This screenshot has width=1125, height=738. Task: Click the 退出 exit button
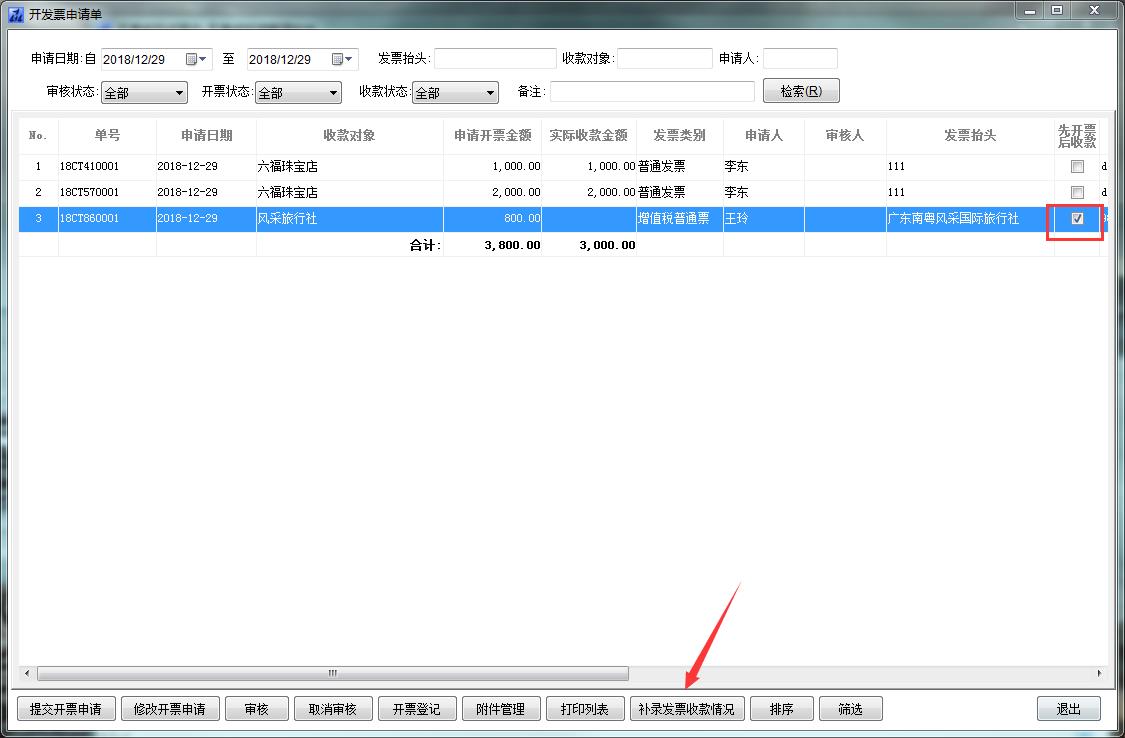tap(1068, 709)
